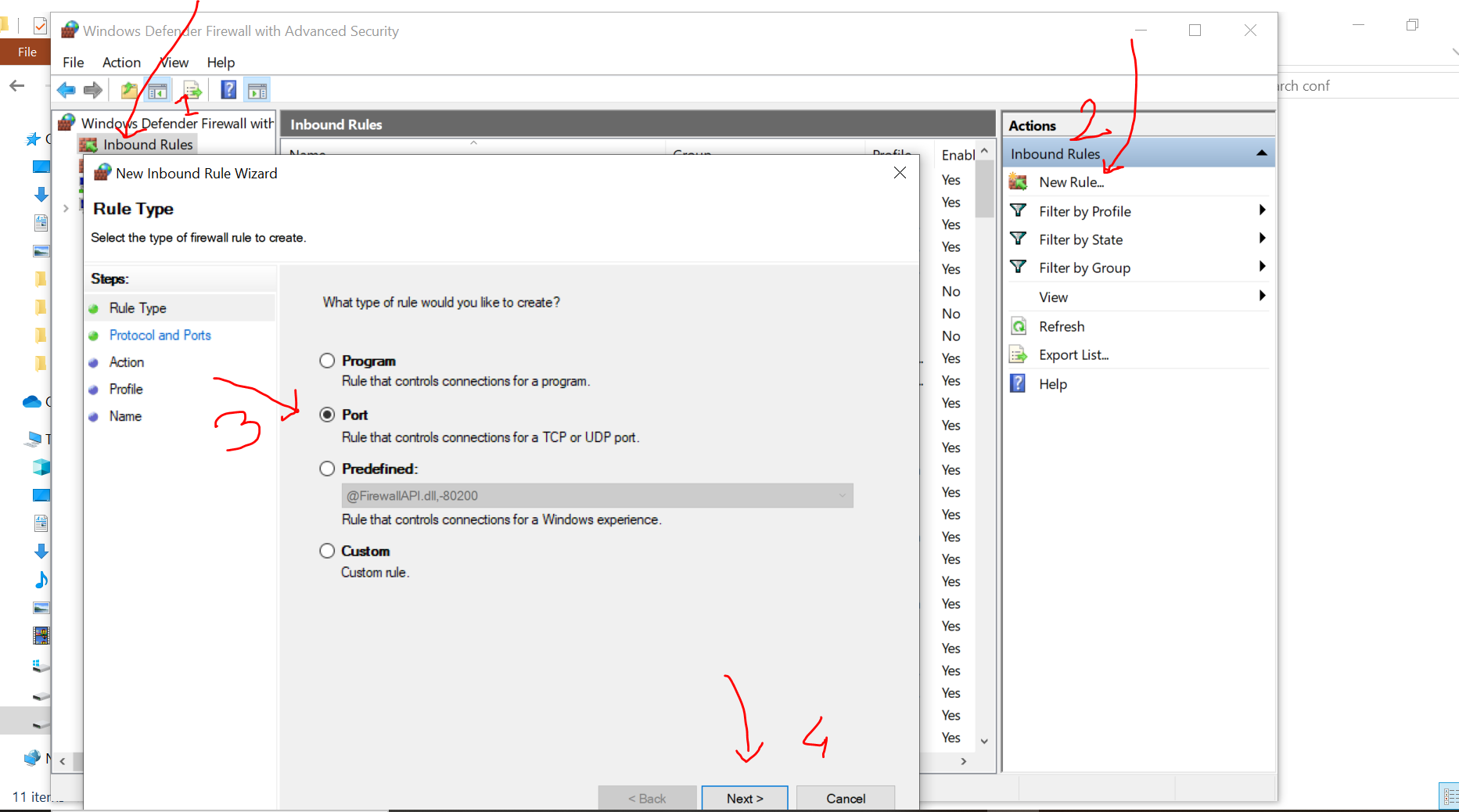Expand the Filter by Profile submenu
The width and height of the screenshot is (1459, 812).
1262,210
